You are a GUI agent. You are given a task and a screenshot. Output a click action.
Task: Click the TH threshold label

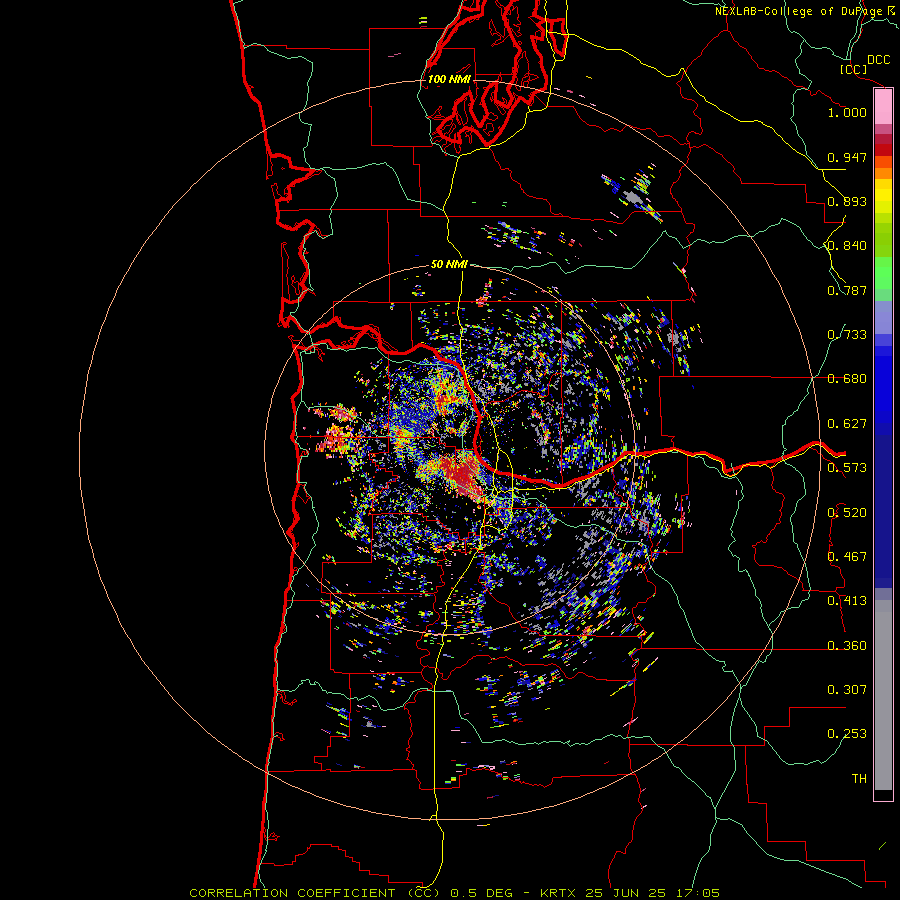click(859, 779)
